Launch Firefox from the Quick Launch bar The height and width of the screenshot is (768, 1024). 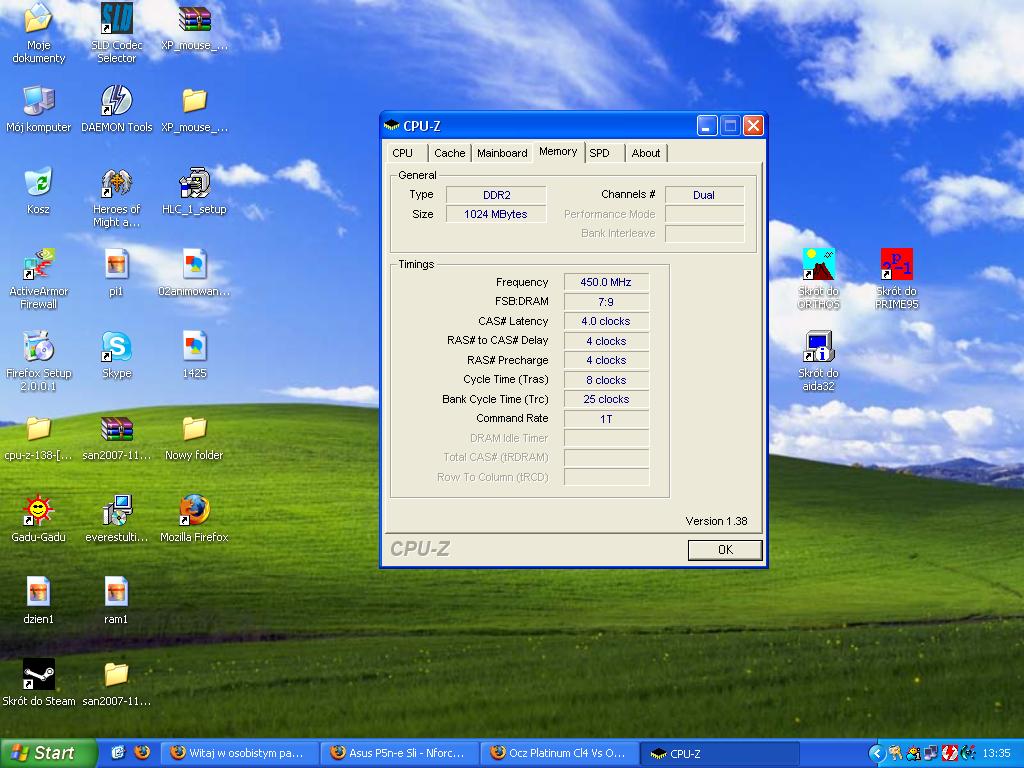coord(142,752)
